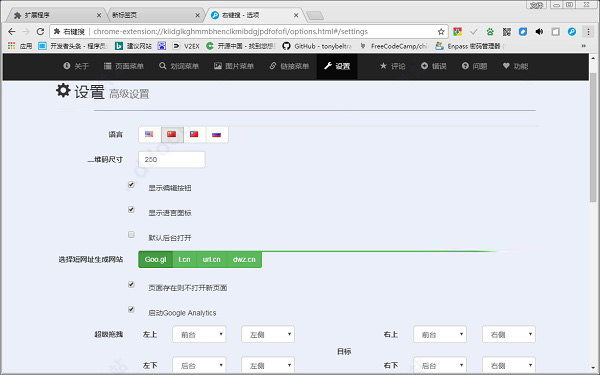
Task: Open the V2EX bookmark
Action: 186,46
